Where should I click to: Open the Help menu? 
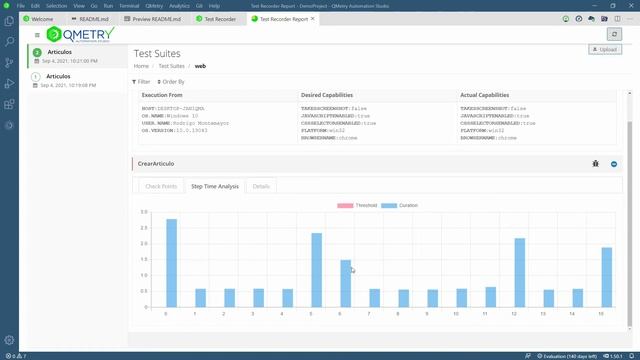214,6
